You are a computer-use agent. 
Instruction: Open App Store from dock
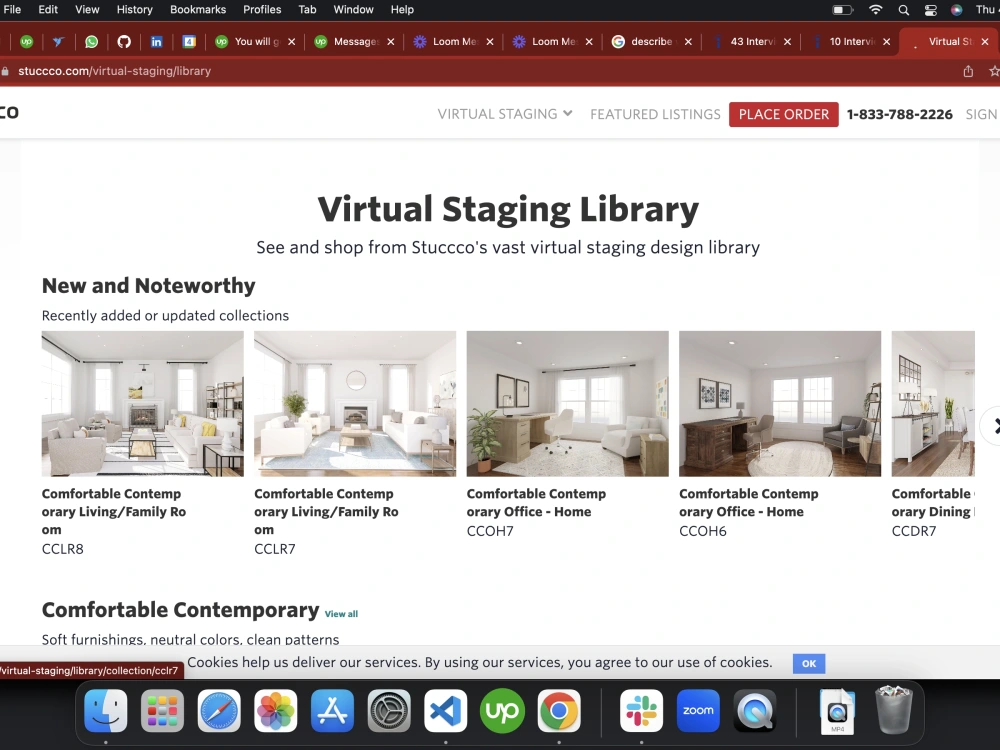332,710
